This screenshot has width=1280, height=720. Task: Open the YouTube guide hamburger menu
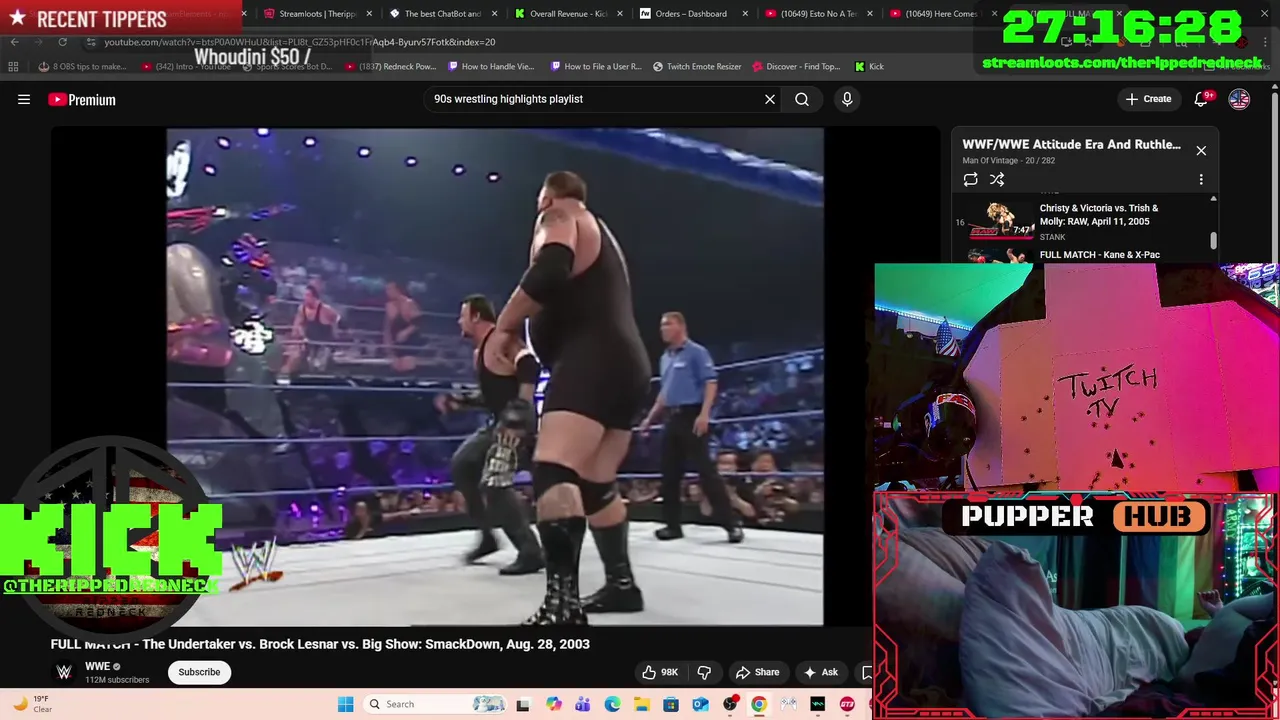[24, 99]
